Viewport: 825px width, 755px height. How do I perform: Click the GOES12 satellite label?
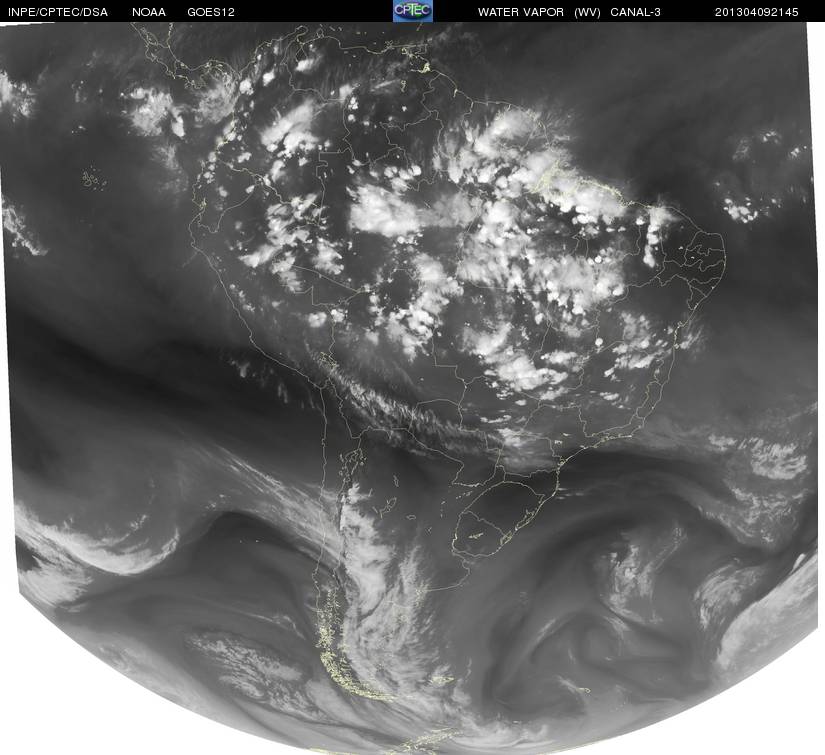tap(211, 12)
